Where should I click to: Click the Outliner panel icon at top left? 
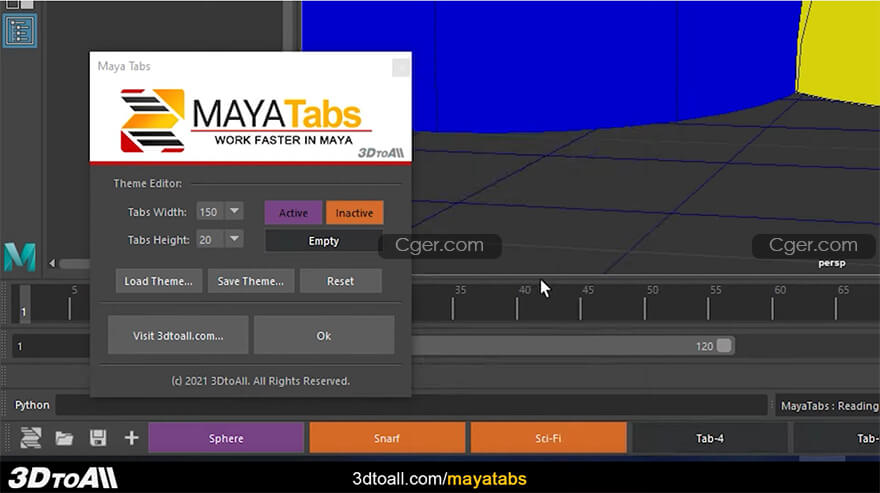(x=20, y=31)
